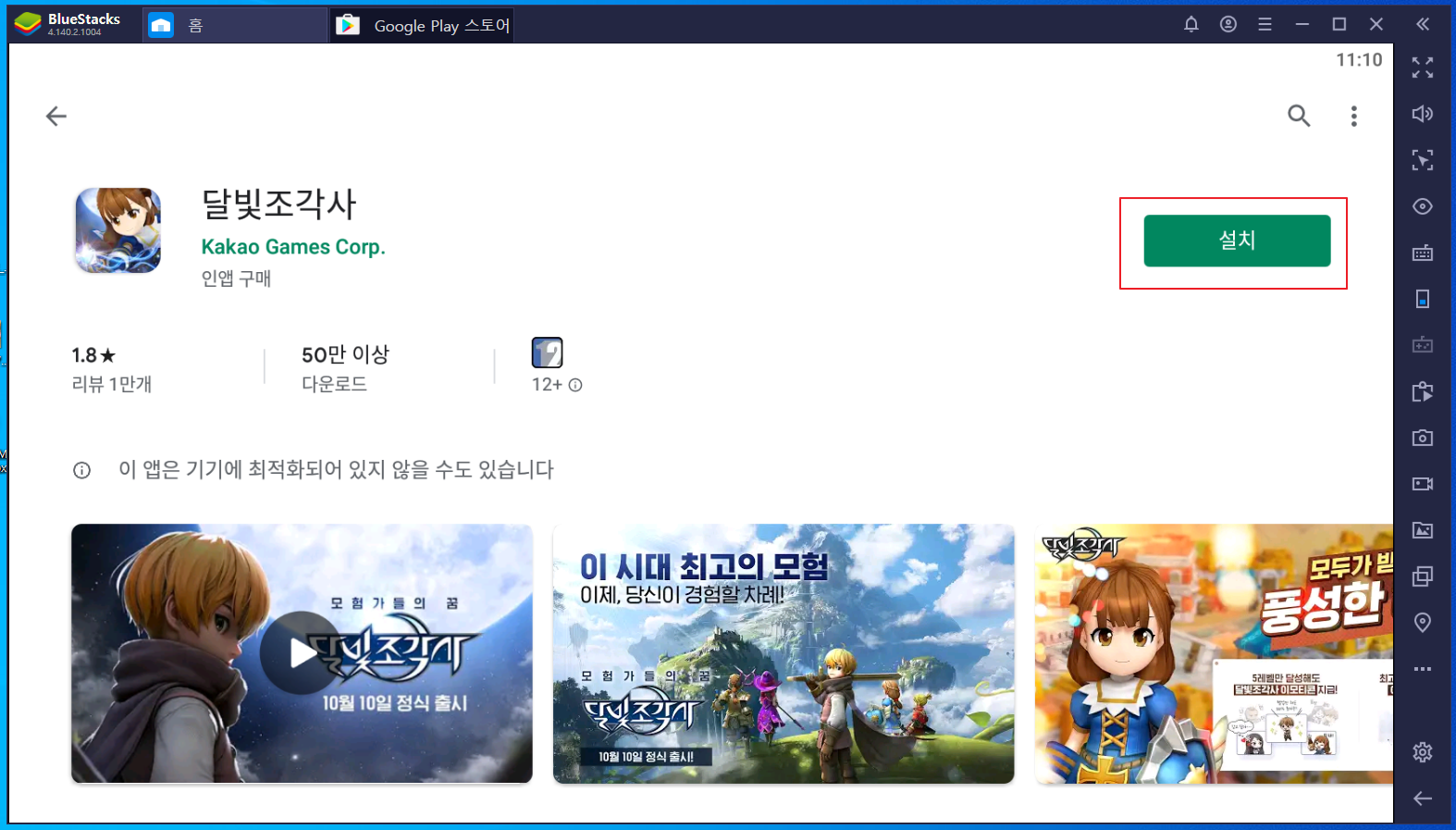The height and width of the screenshot is (830, 1456).
Task: Open the '이 시대 최고의 모험' screenshot
Action: click(x=784, y=653)
